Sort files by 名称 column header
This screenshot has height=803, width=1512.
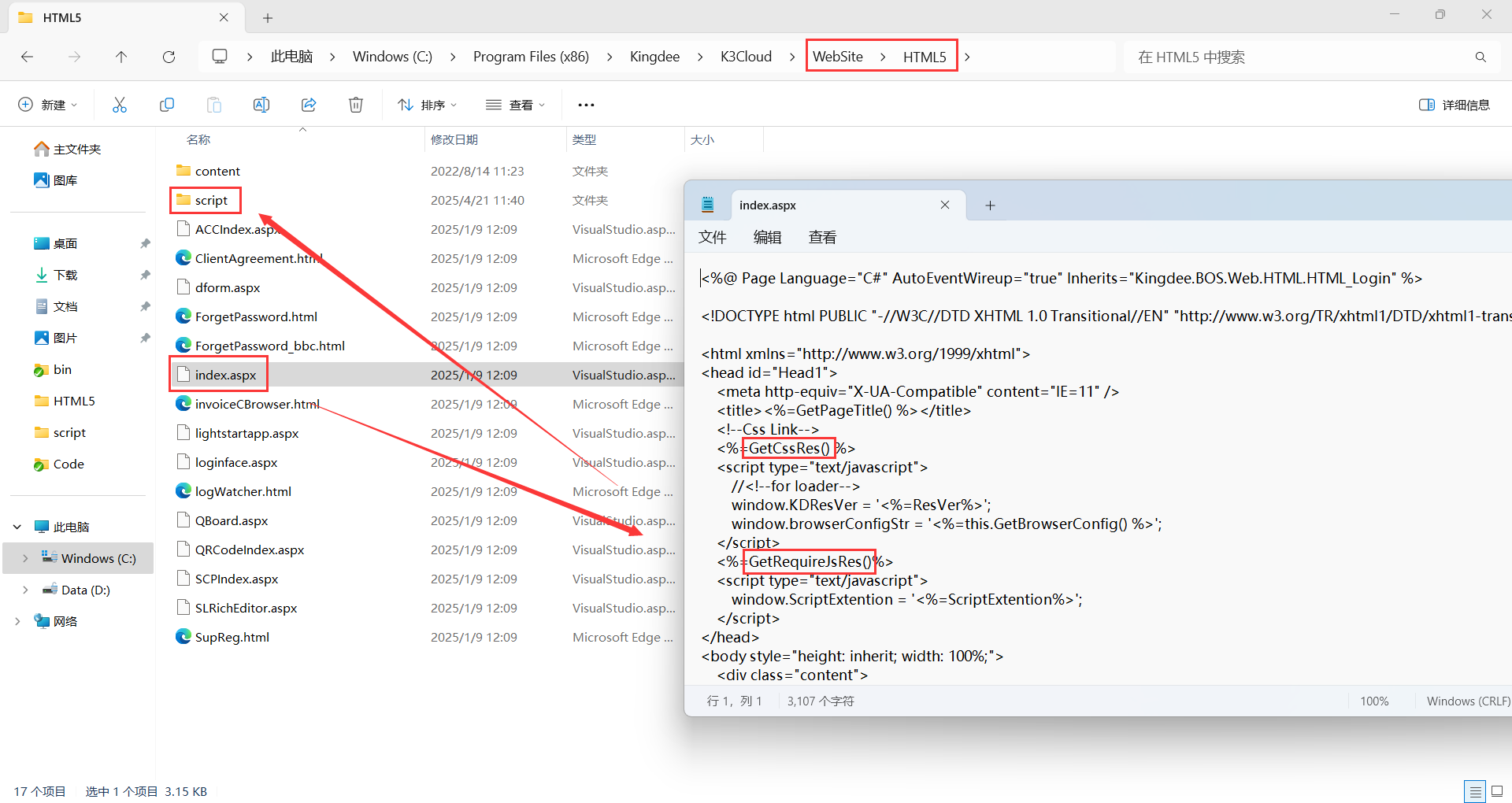point(198,139)
